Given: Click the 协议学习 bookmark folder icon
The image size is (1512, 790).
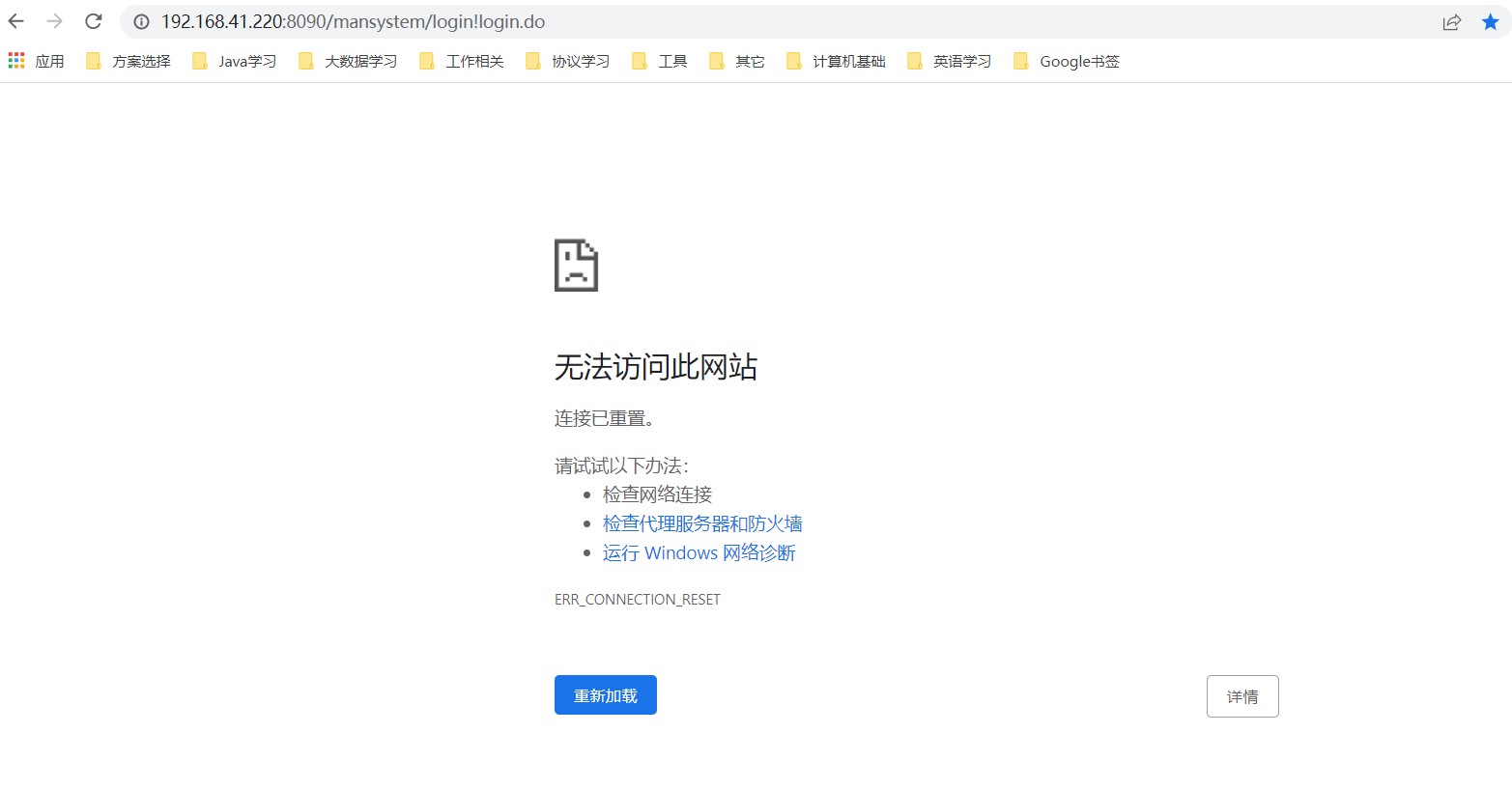Looking at the screenshot, I should tap(533, 60).
